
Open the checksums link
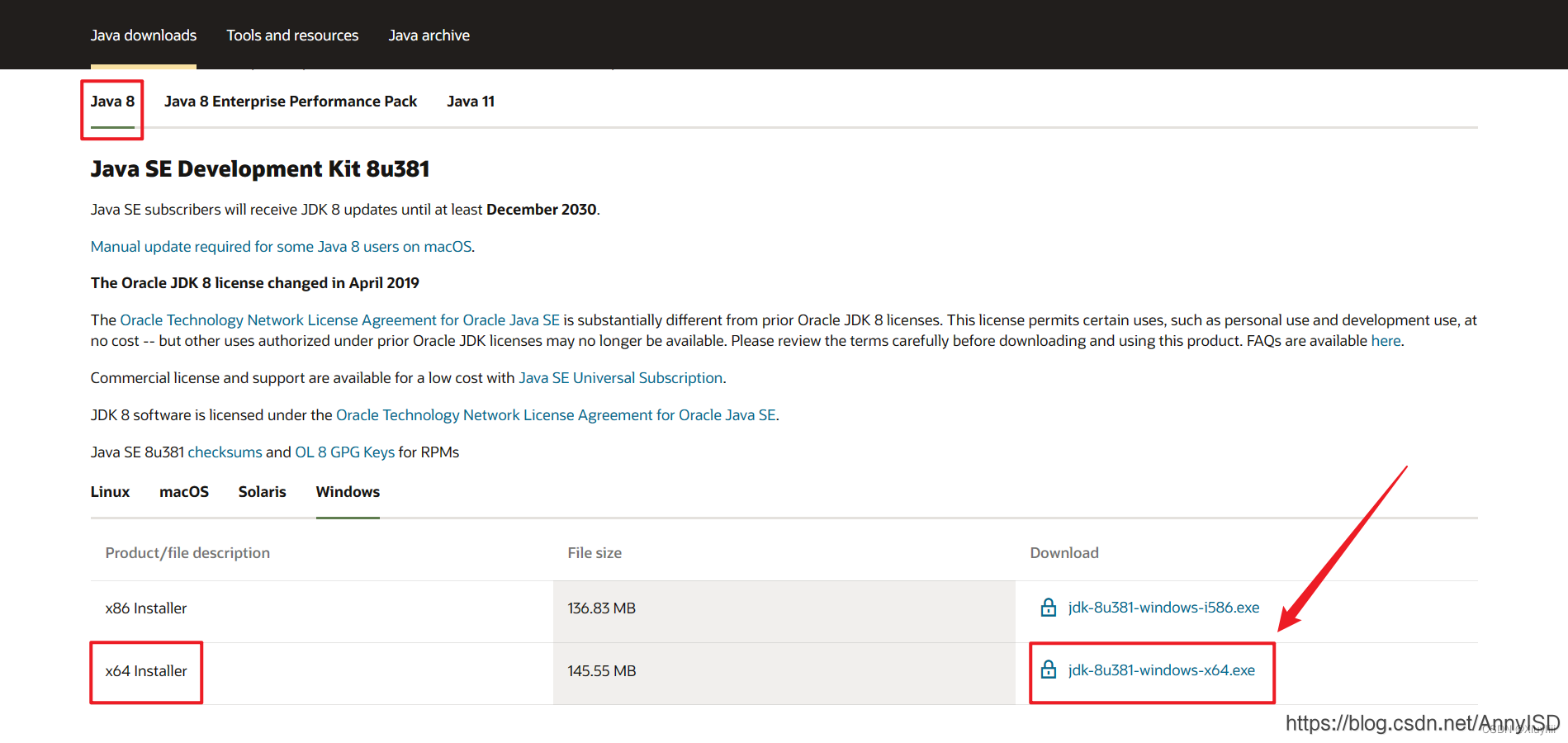225,452
